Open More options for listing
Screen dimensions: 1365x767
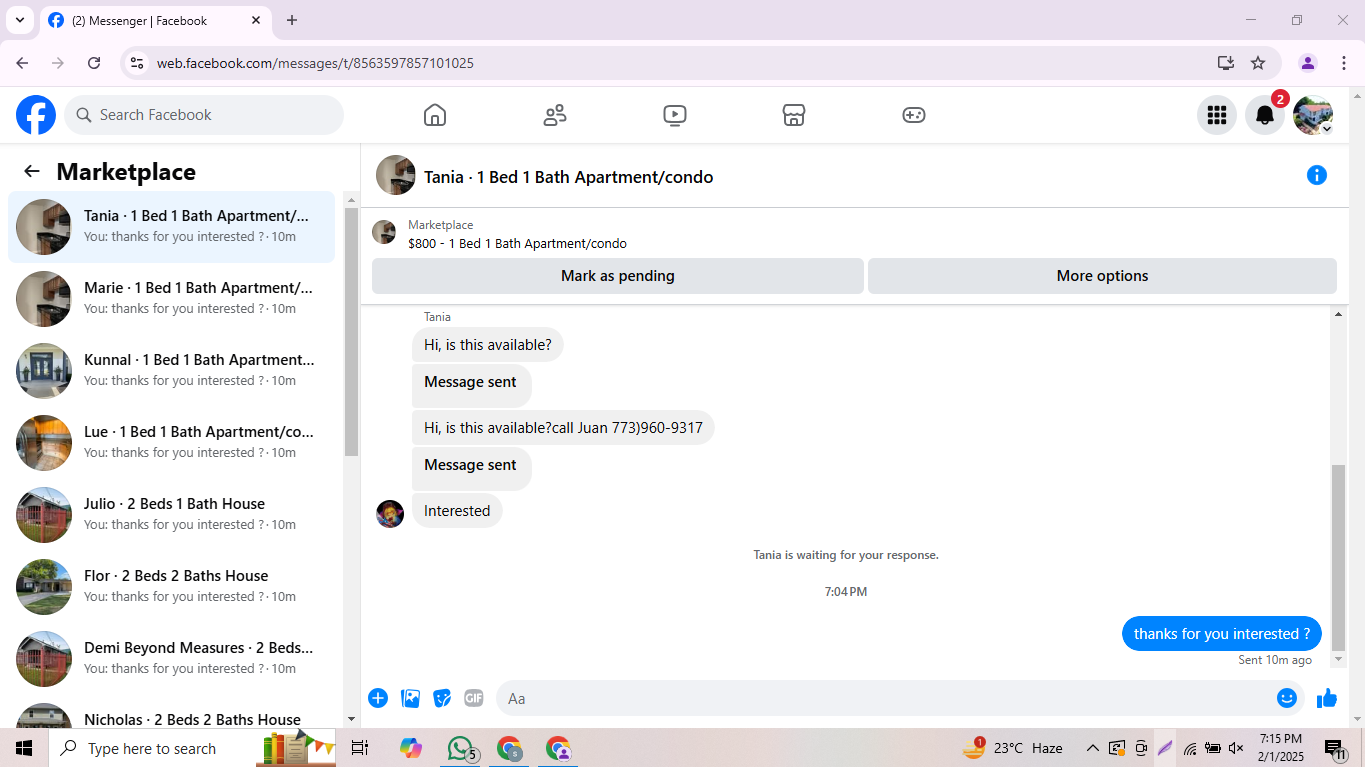1102,276
